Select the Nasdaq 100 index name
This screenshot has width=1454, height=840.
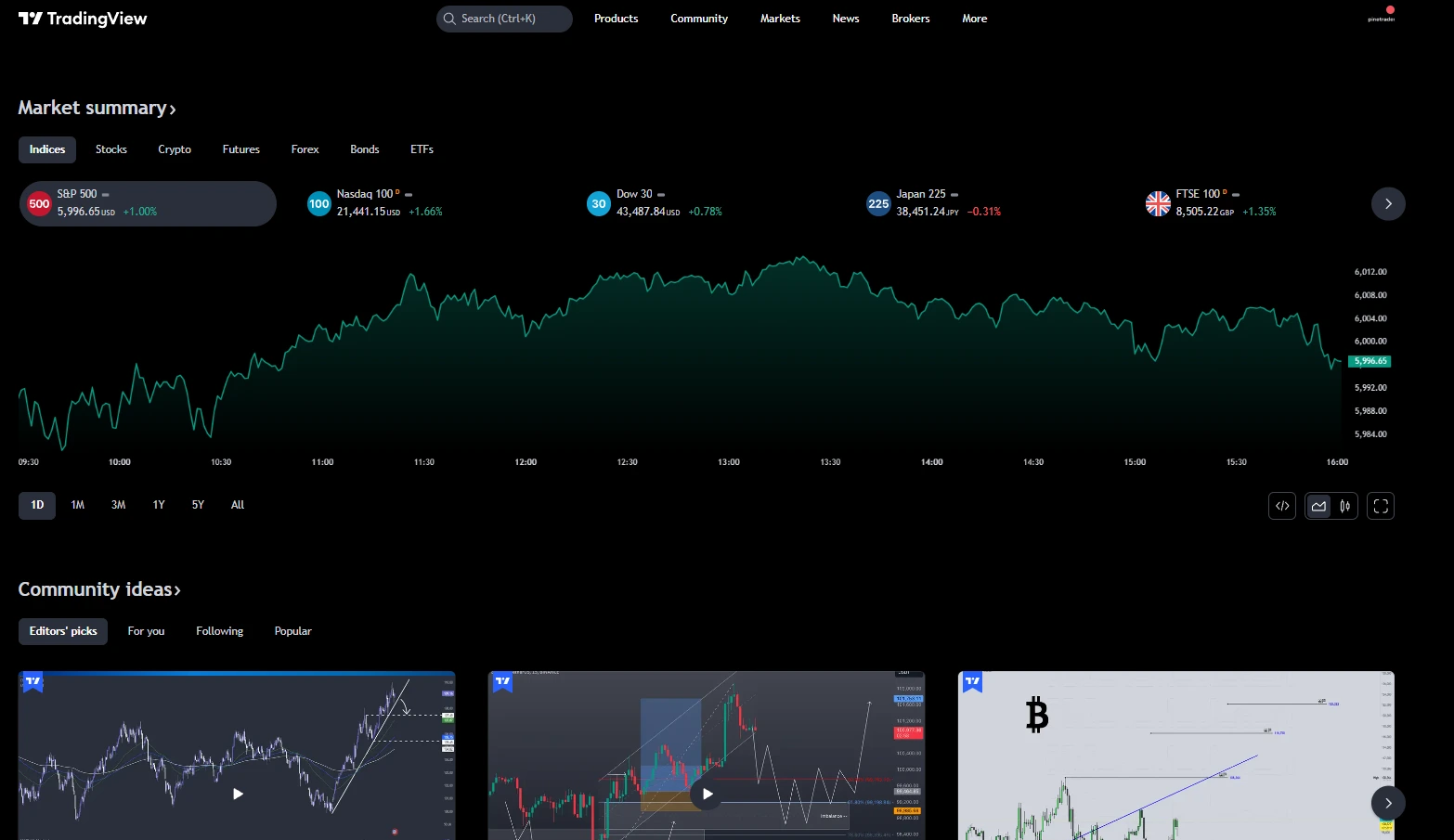tap(365, 194)
